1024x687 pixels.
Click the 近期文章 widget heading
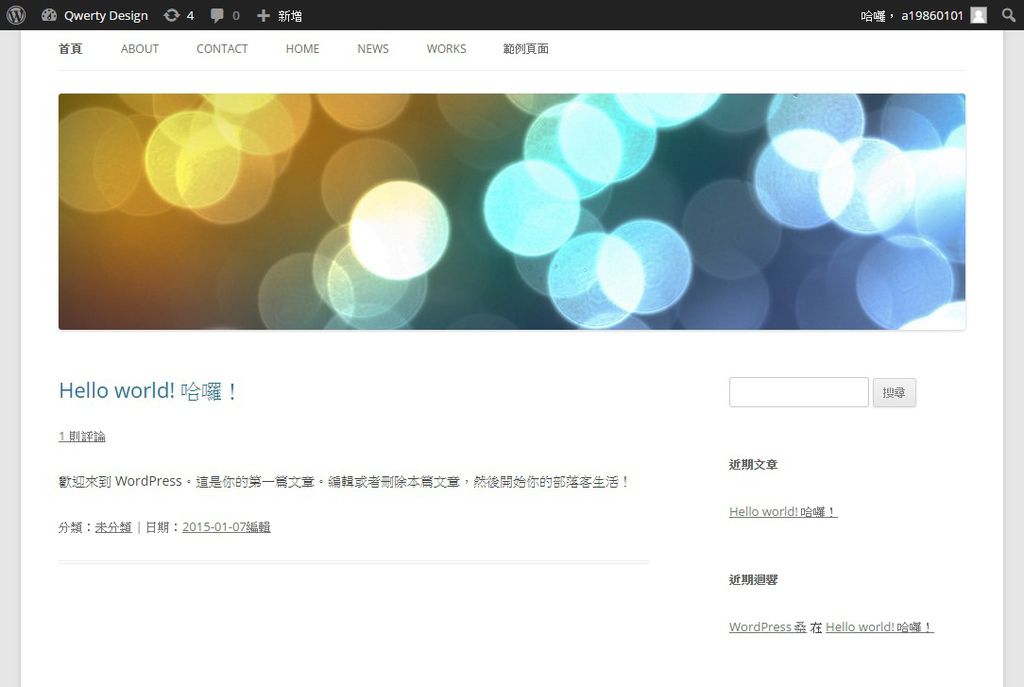point(754,464)
